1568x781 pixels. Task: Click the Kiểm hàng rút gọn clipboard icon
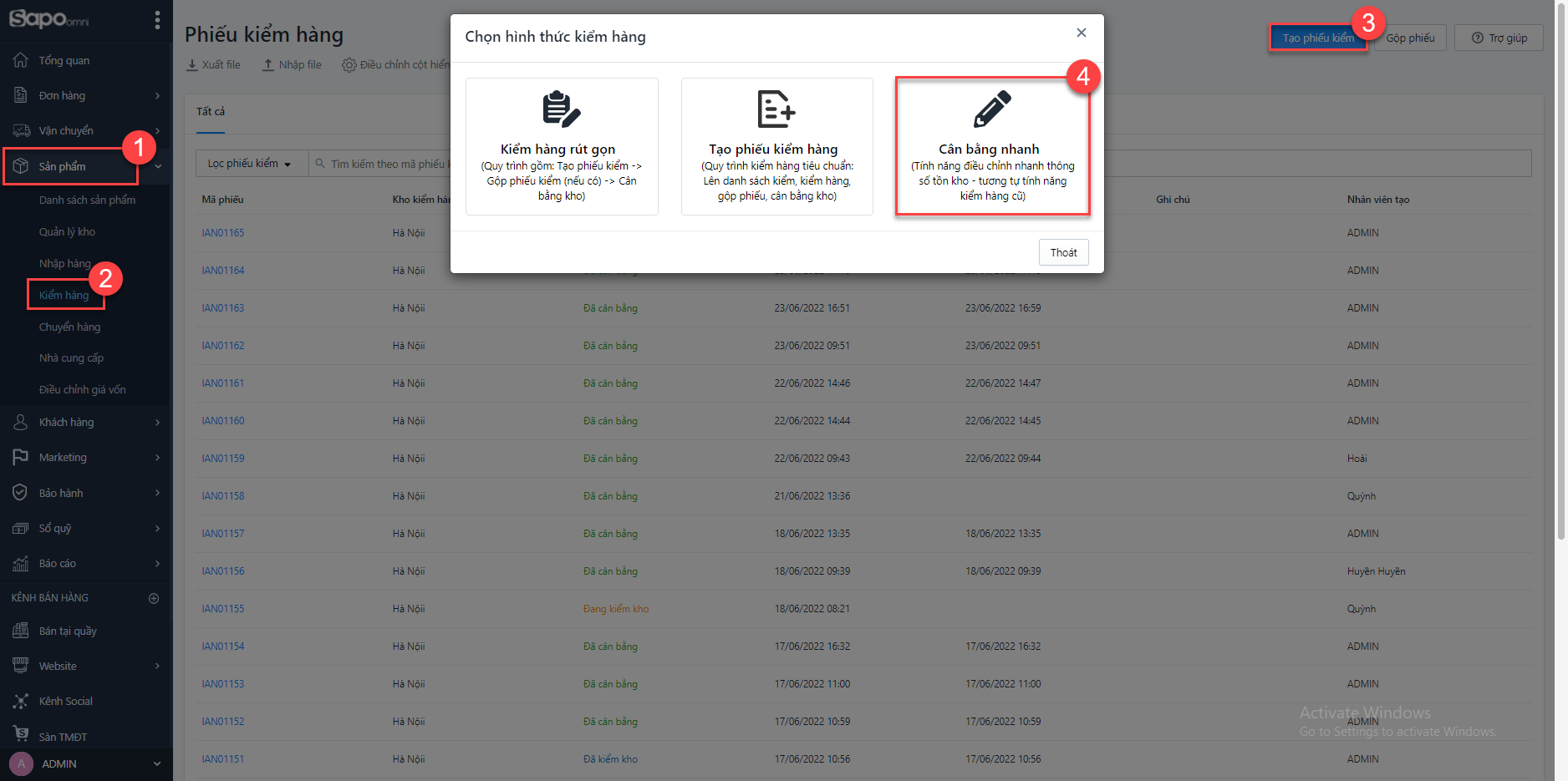(x=561, y=109)
